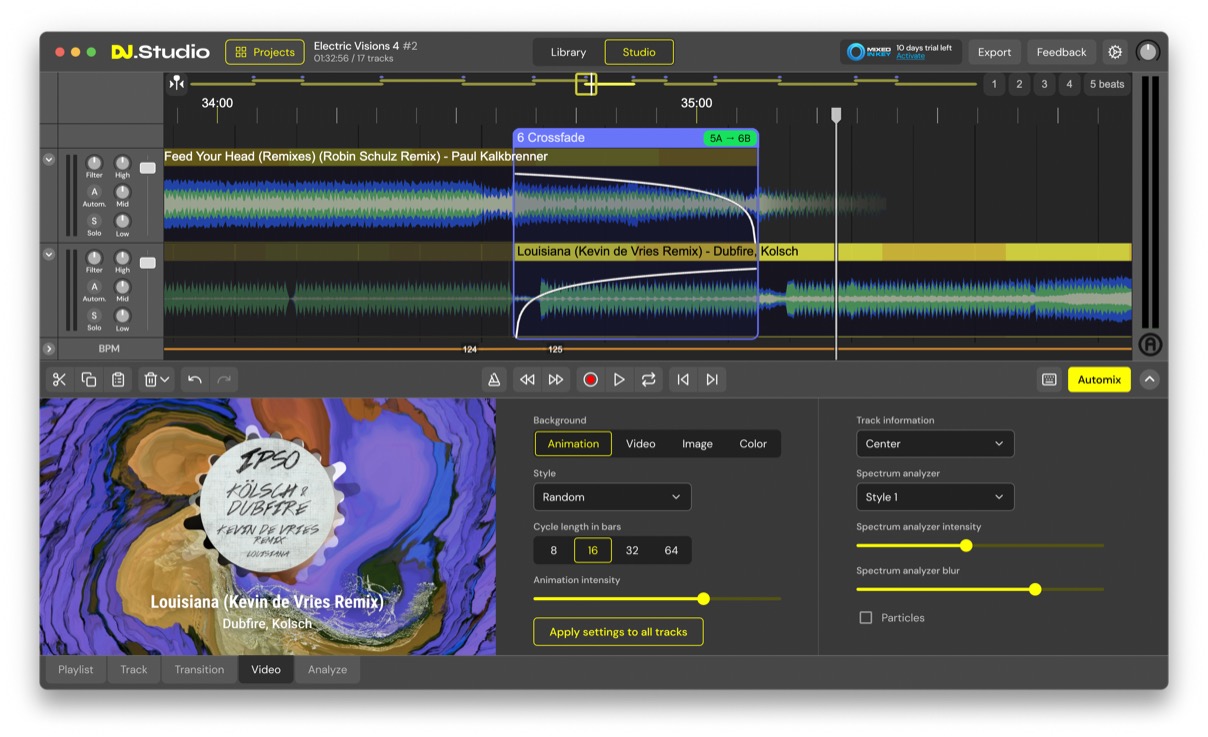Select the Cut (scissors) tool
1208x737 pixels.
59,379
